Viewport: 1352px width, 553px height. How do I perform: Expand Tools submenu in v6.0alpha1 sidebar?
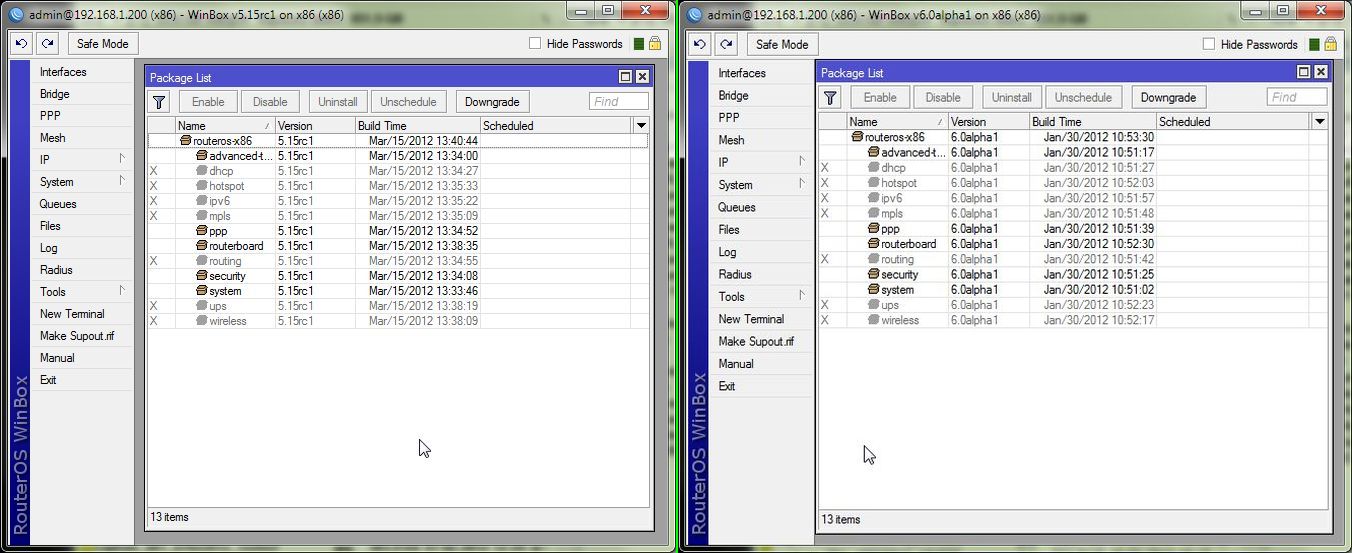(x=802, y=296)
